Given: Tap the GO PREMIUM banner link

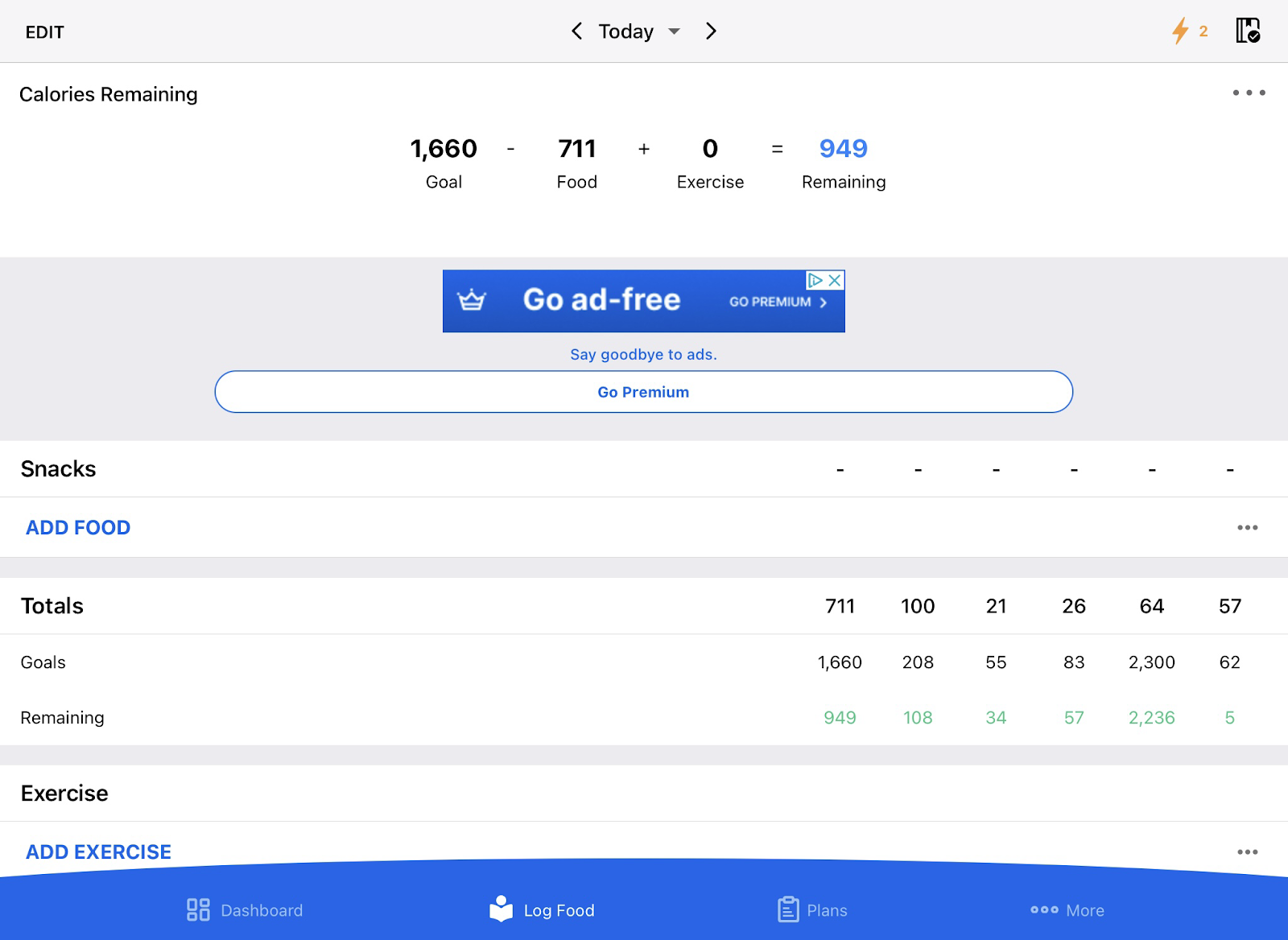Looking at the screenshot, I should (x=778, y=302).
